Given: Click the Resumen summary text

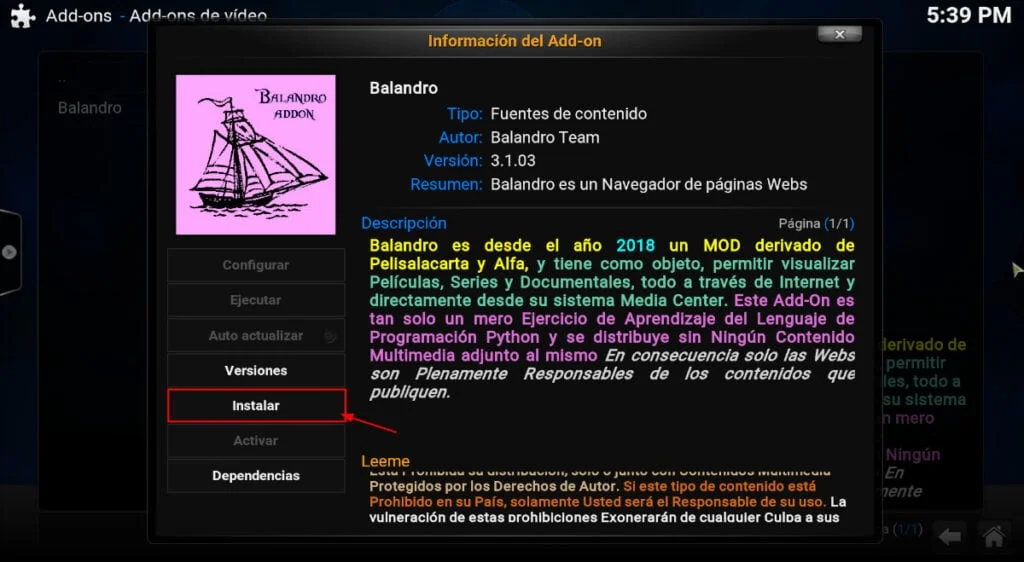Looking at the screenshot, I should pos(648,185).
